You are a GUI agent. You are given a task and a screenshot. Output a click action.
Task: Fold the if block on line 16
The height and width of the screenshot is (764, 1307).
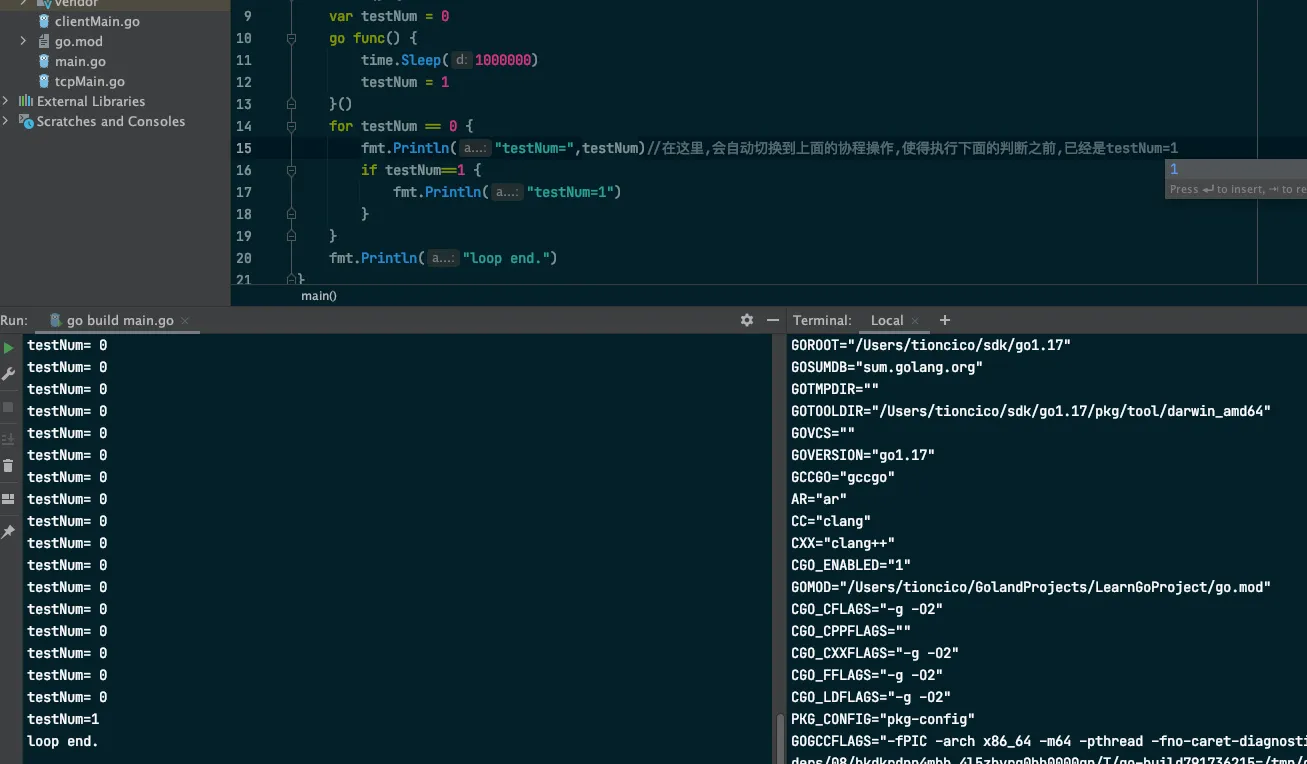[291, 170]
